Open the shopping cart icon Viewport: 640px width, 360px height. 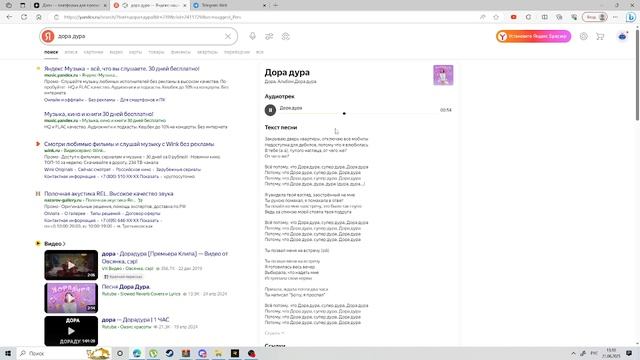tap(600, 36)
